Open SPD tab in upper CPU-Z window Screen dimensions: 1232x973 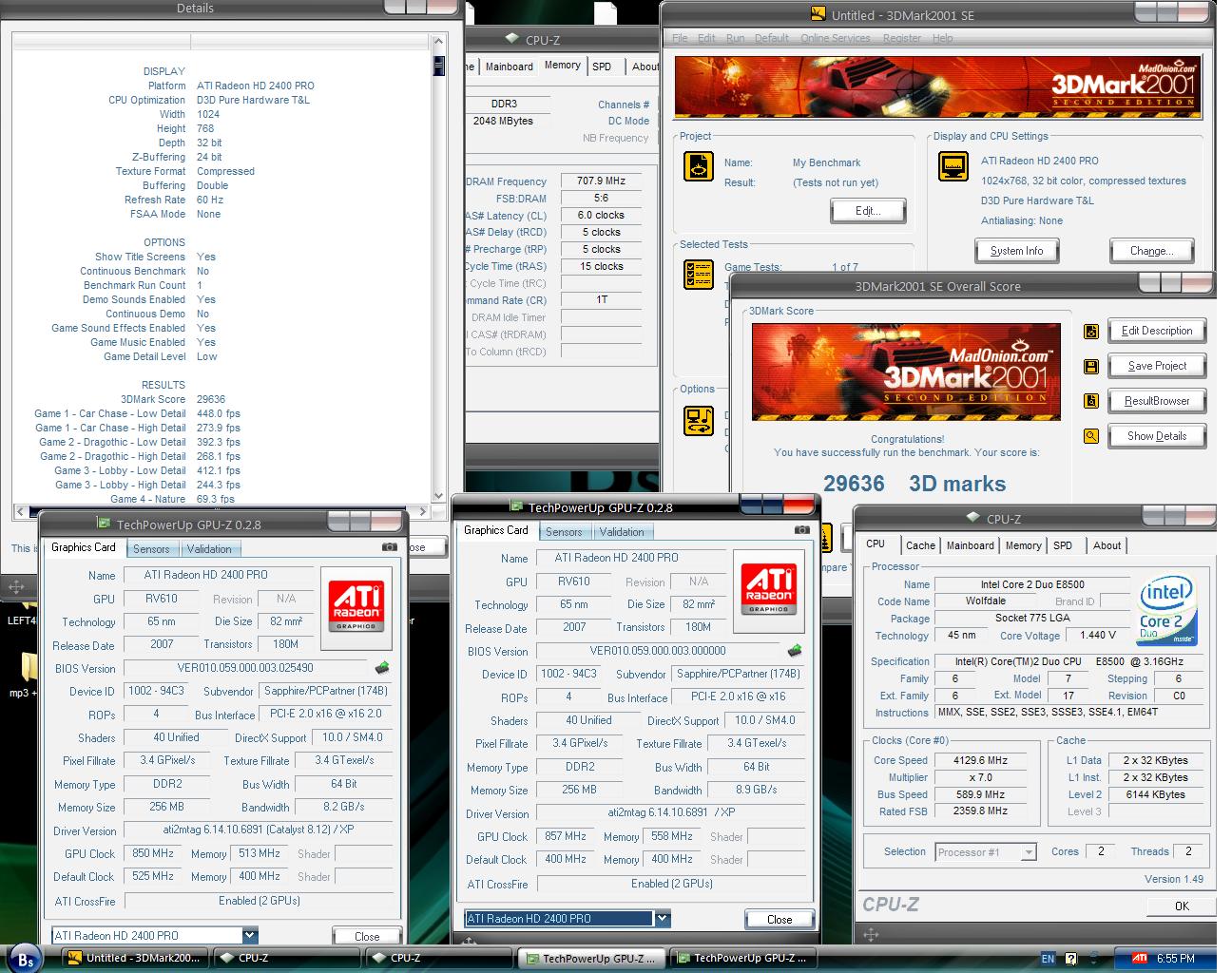tap(602, 67)
